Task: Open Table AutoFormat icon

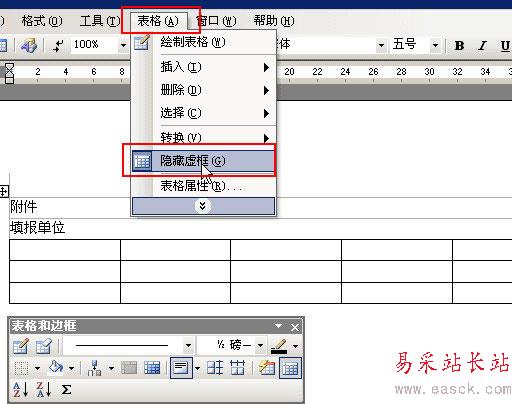Action: coord(267,368)
